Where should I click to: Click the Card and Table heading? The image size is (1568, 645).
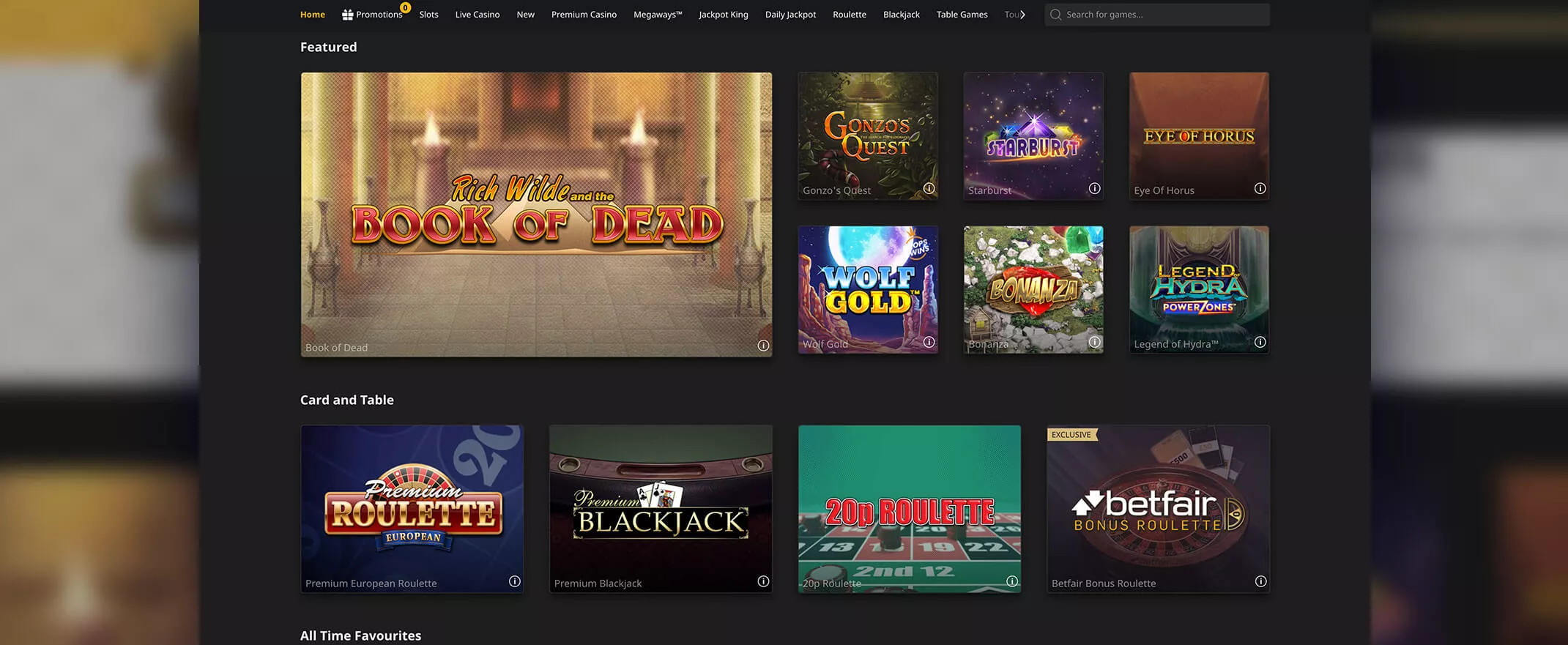tap(346, 400)
